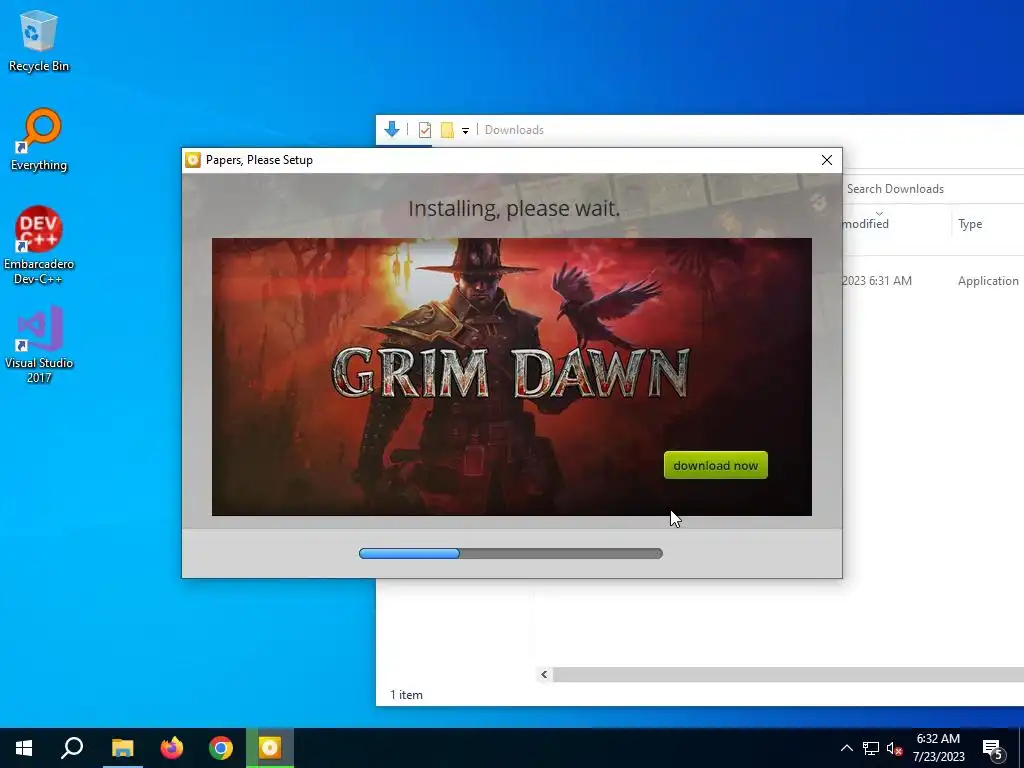Screen dimensions: 1024x768
Task: Open the network status tray icon
Action: click(x=871, y=748)
